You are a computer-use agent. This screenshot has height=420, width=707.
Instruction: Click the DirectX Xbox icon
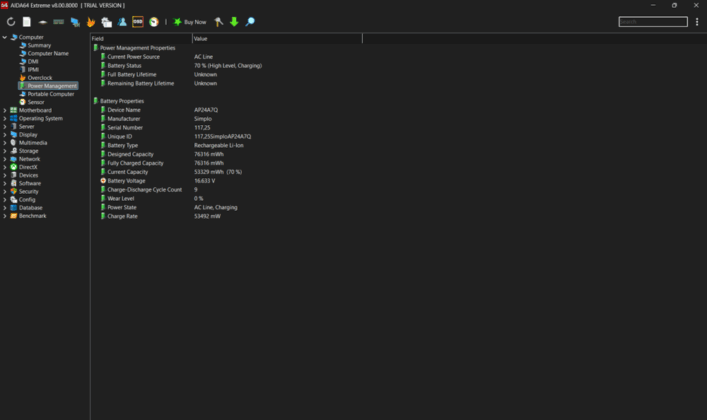coord(14,167)
